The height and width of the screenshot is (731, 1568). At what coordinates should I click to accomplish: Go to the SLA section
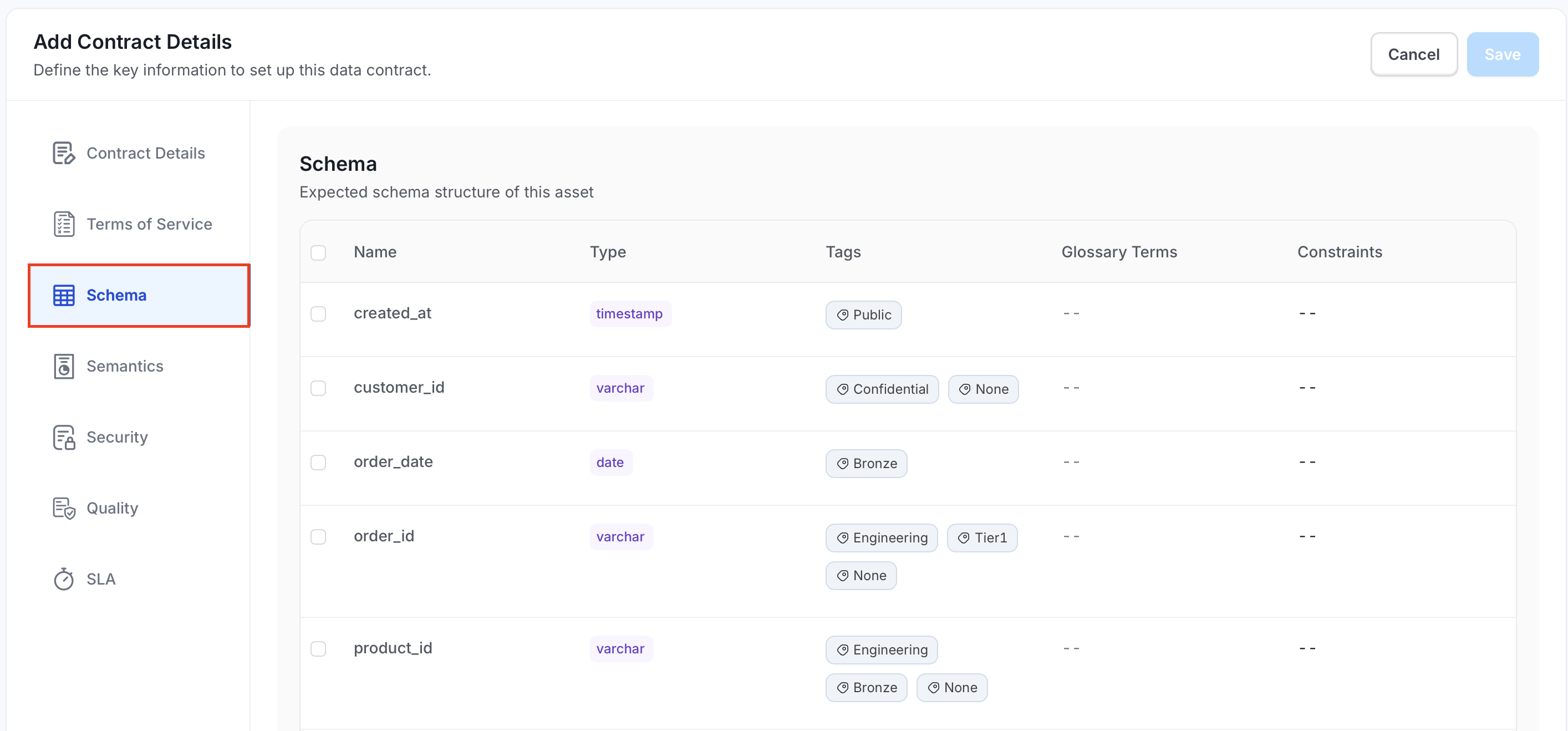[139, 579]
